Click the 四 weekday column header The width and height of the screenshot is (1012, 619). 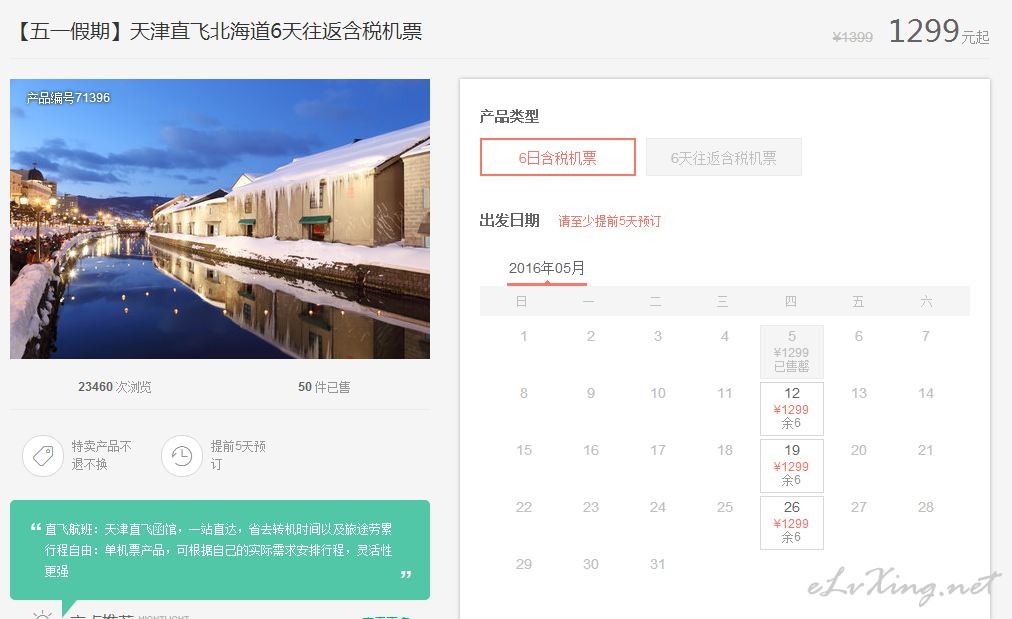(x=791, y=301)
